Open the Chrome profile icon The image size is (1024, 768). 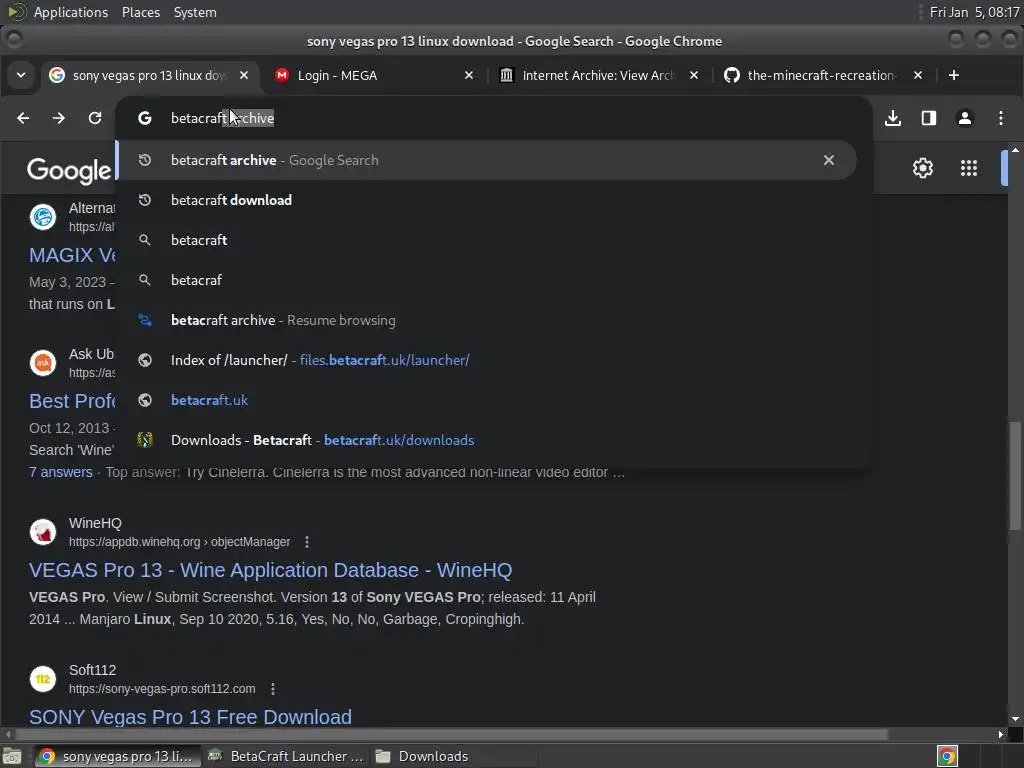[965, 118]
